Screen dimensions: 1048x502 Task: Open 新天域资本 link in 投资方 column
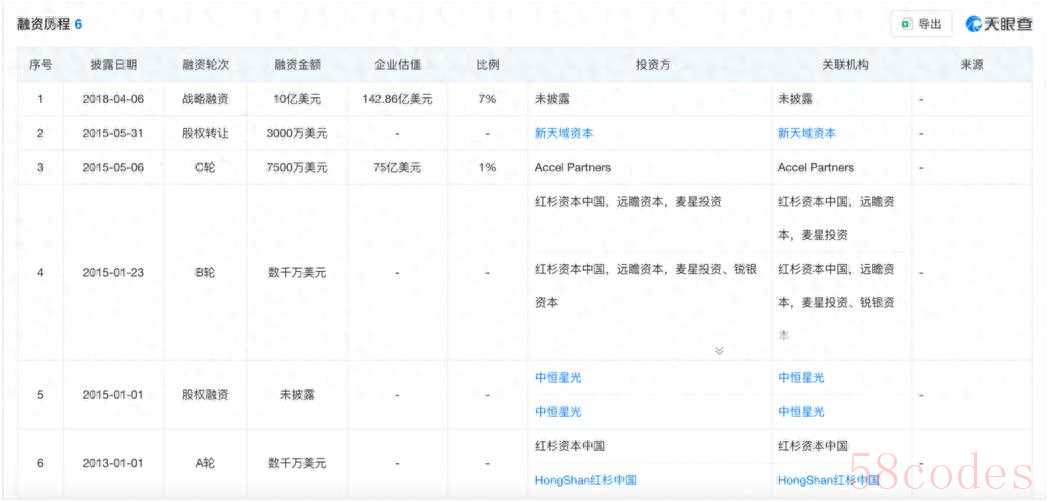(564, 133)
